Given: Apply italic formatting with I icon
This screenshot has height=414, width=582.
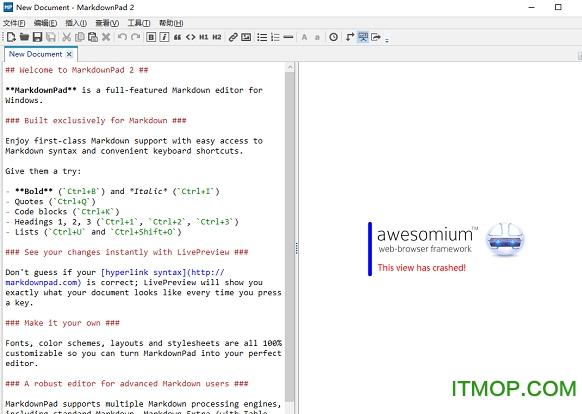Looking at the screenshot, I should click(x=164, y=37).
